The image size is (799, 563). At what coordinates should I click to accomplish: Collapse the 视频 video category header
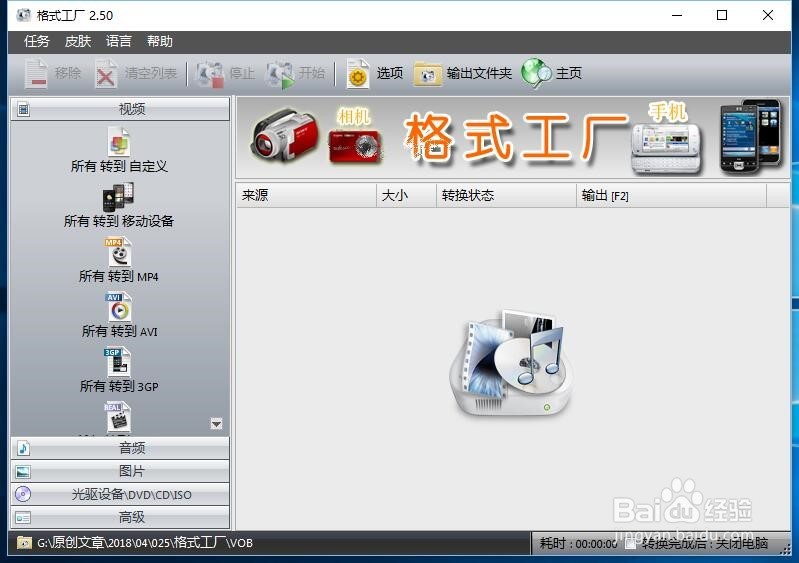(x=120, y=109)
